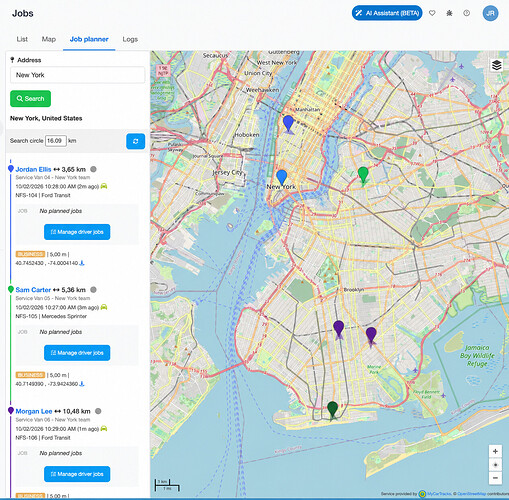Manage driver jobs for Sam Carter
The height and width of the screenshot is (500, 509).
[77, 353]
